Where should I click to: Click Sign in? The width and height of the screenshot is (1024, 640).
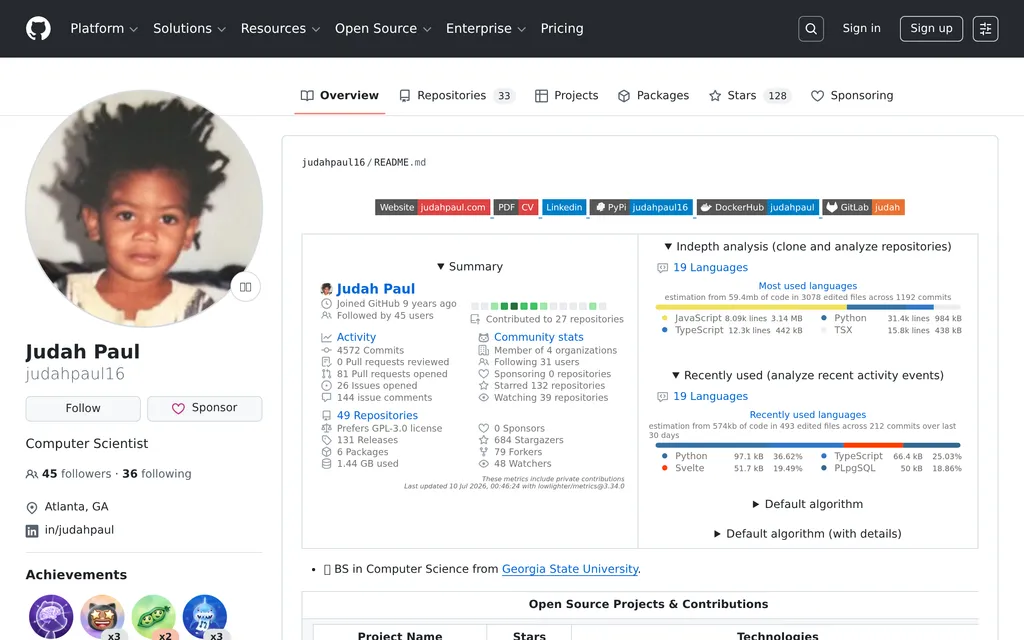(x=861, y=29)
